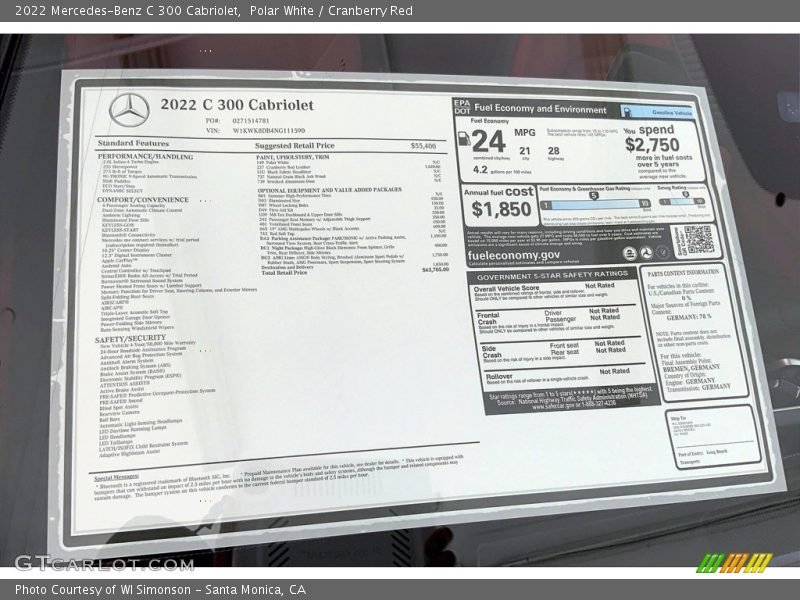Select the $2,750 five-year fuel cost amount
The width and height of the screenshot is (800, 600).
point(652,145)
